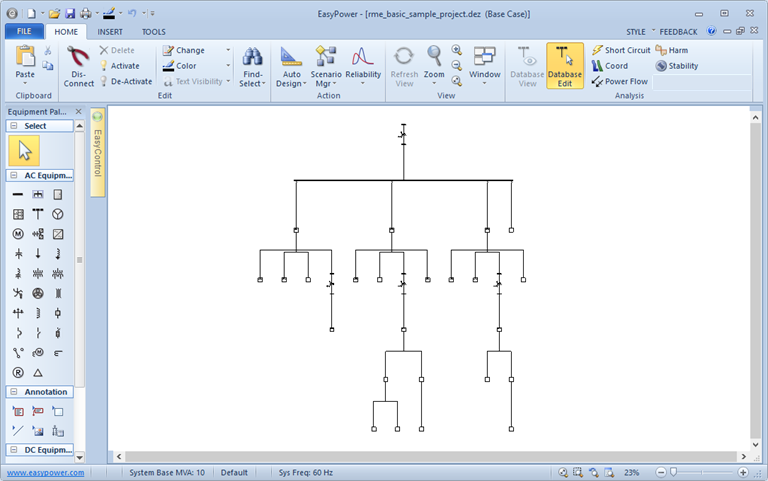Screen dimensions: 768x481
Task: Open the Find-Select dropdown
Action: tap(252, 66)
